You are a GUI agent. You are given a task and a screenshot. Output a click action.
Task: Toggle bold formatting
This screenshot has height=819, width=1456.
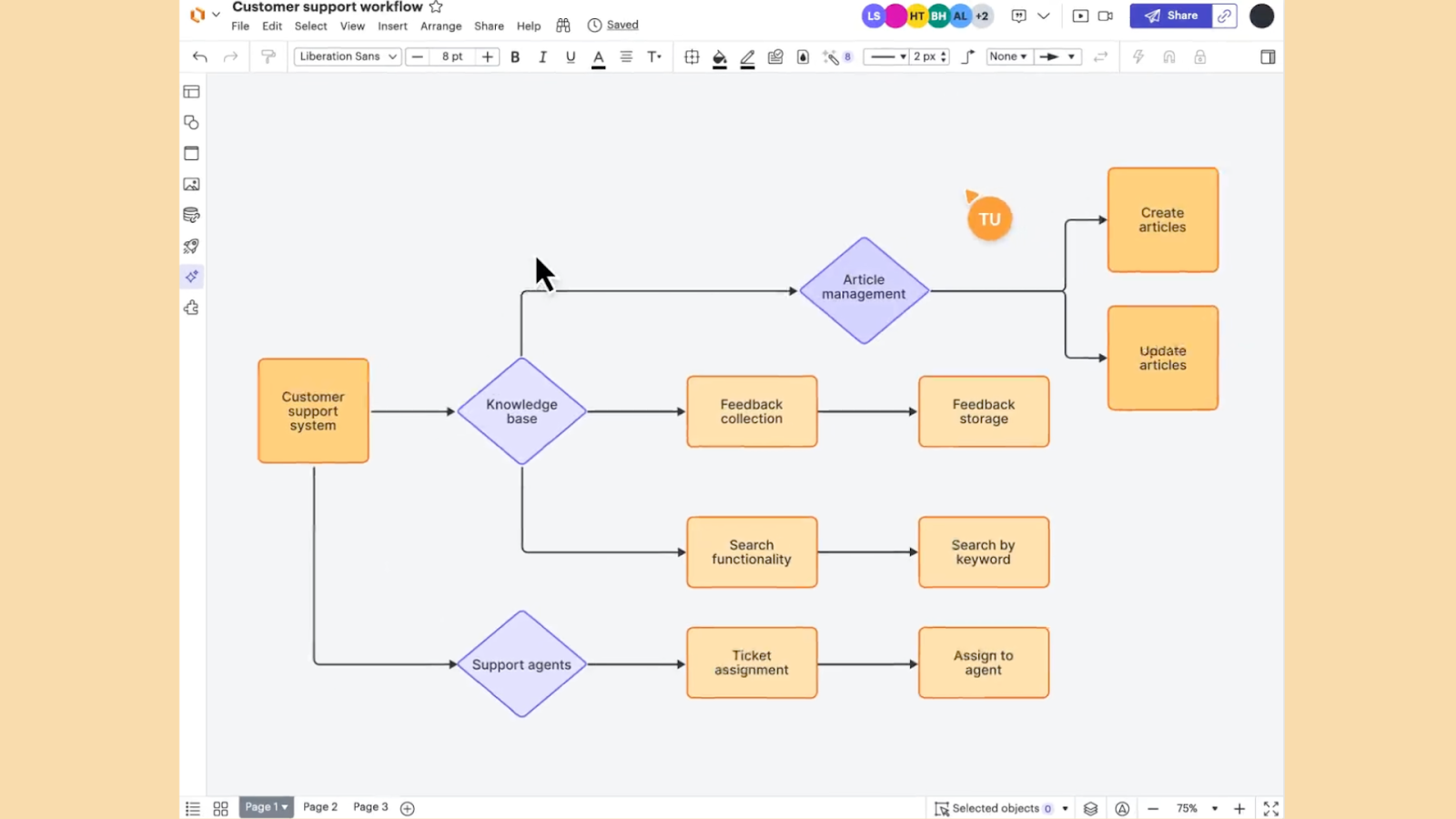[x=515, y=56]
